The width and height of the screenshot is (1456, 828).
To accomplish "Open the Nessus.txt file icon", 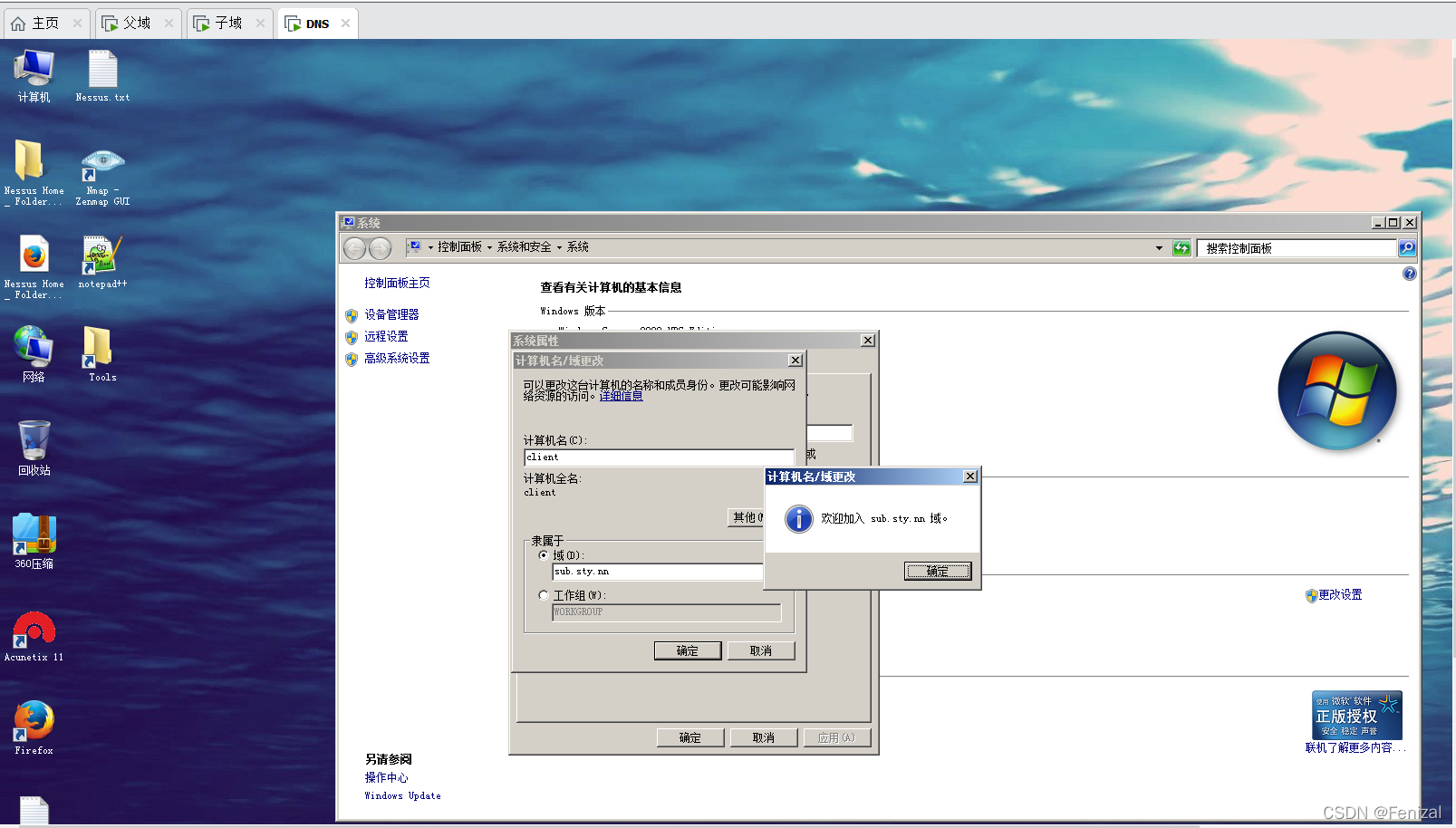I will coord(102,76).
